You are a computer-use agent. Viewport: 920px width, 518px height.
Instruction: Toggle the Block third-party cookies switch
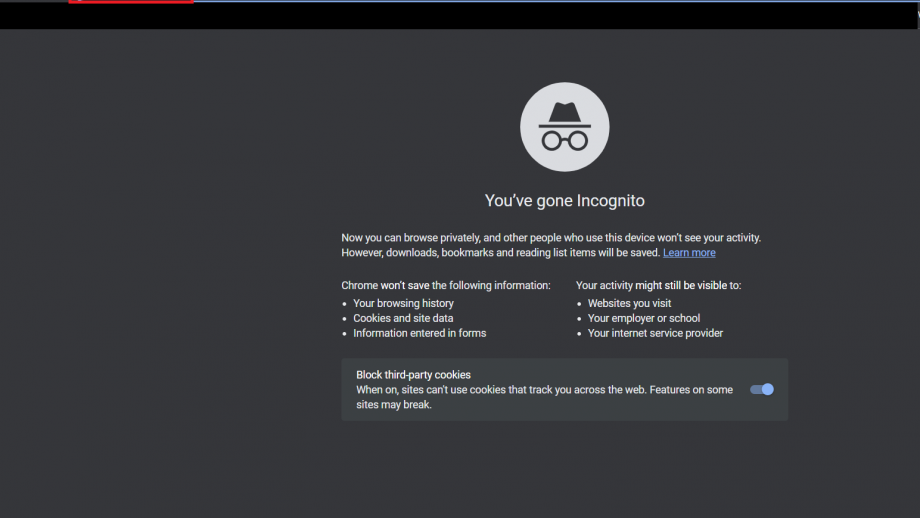(x=762, y=390)
